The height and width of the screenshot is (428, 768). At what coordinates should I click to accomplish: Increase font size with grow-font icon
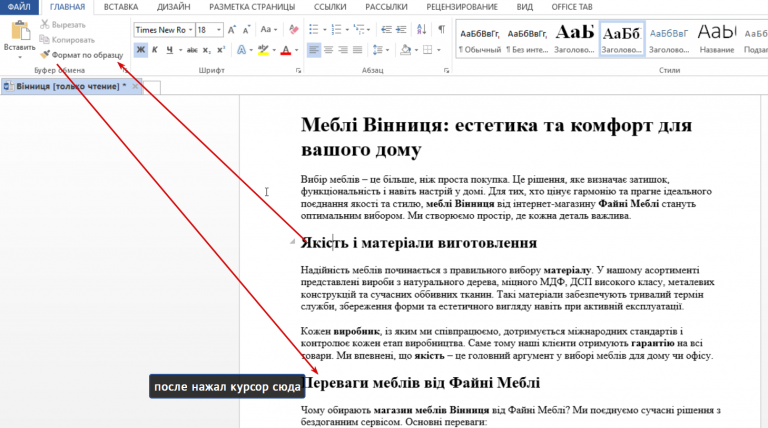pyautogui.click(x=232, y=30)
